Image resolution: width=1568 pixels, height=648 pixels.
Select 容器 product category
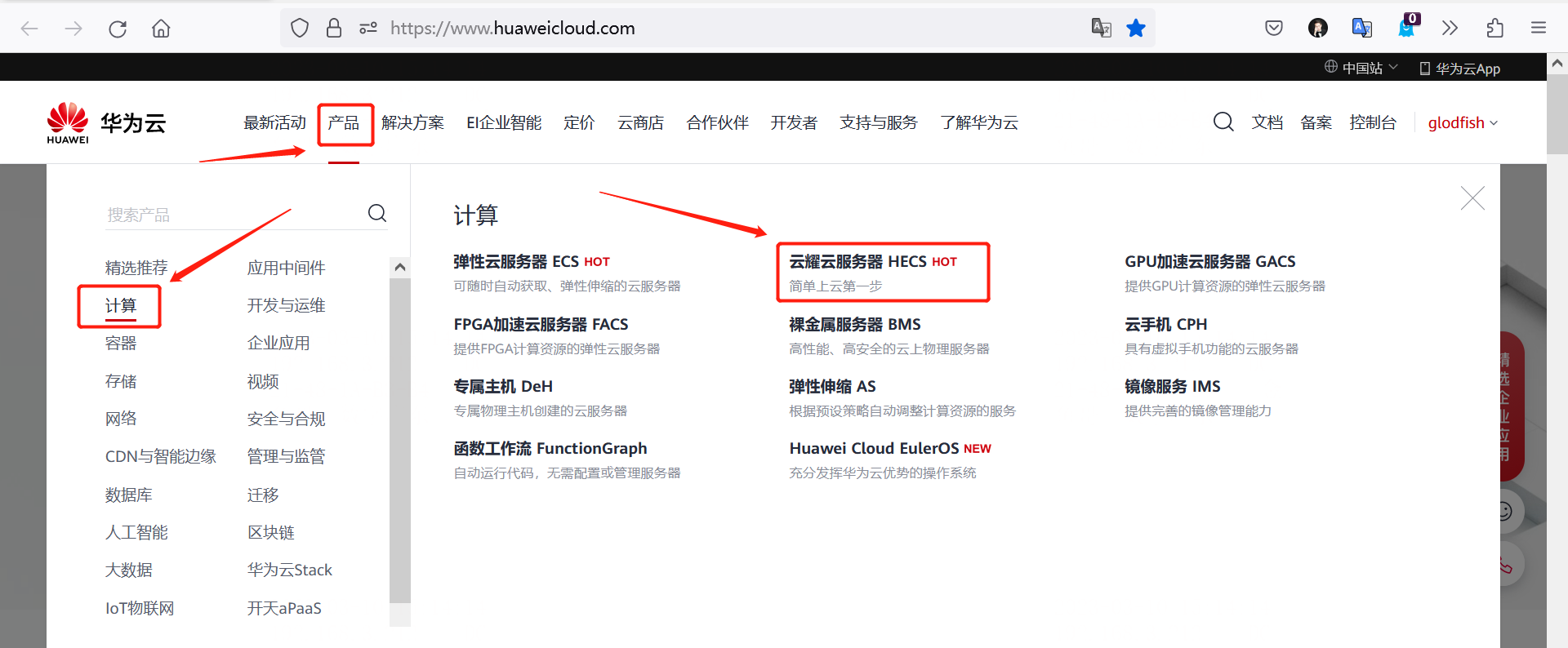[x=121, y=344]
